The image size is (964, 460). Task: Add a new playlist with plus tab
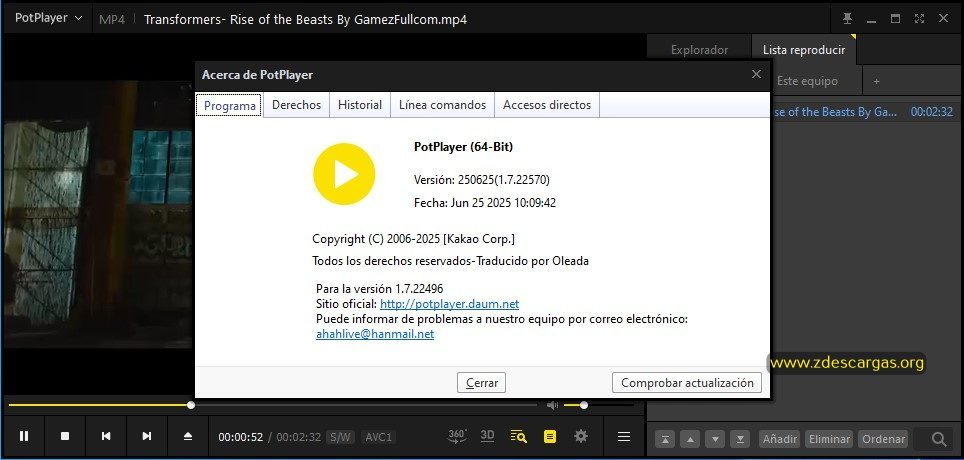pos(877,81)
